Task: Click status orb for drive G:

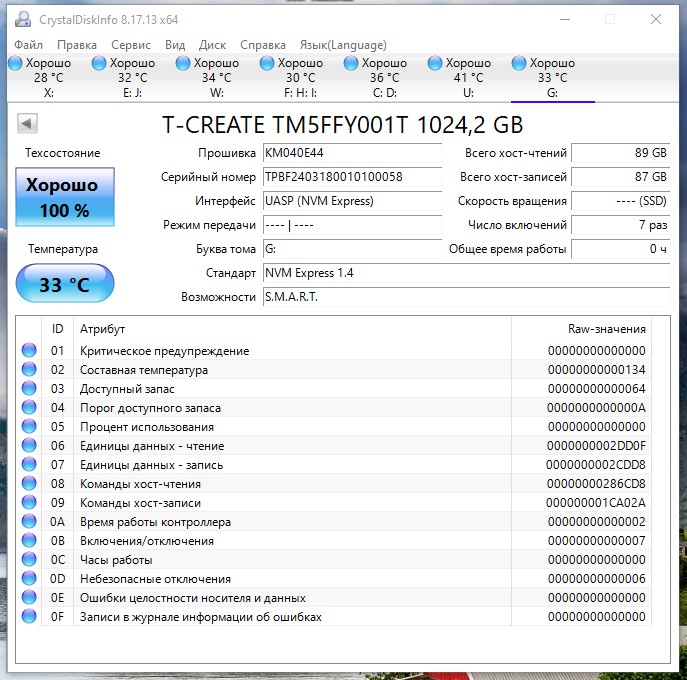Action: (x=519, y=63)
